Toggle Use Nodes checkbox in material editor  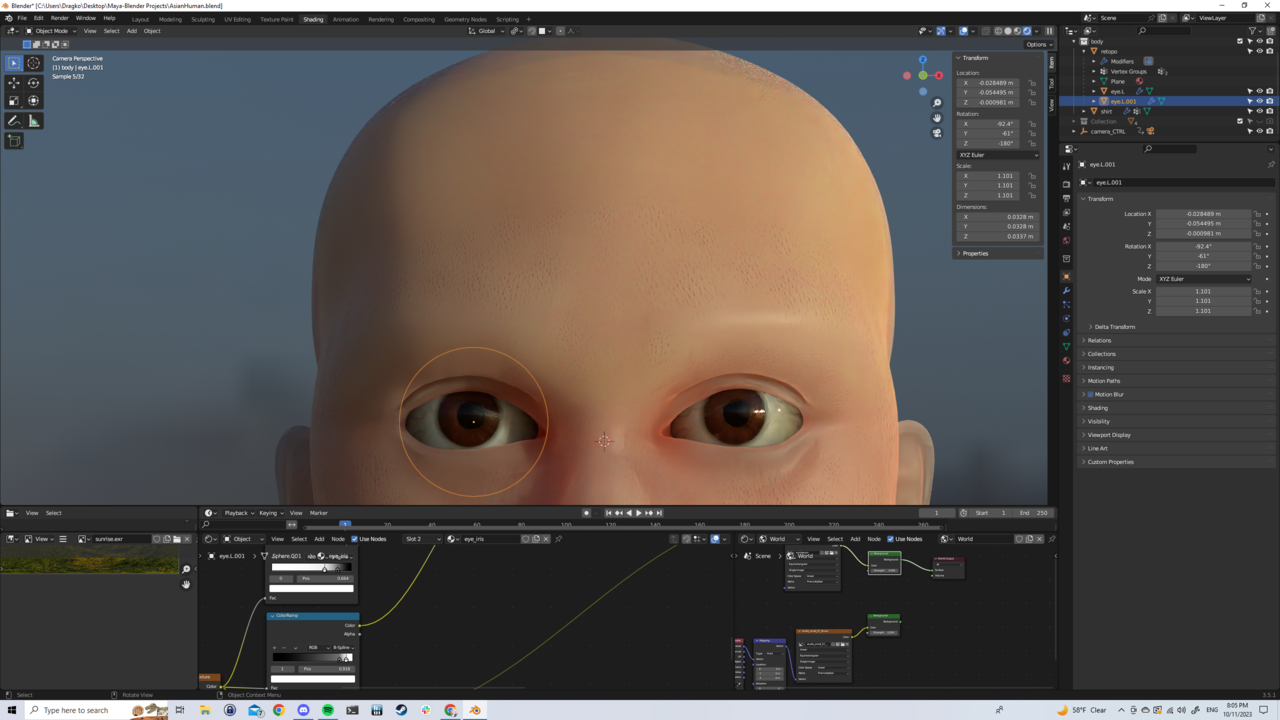pos(354,539)
